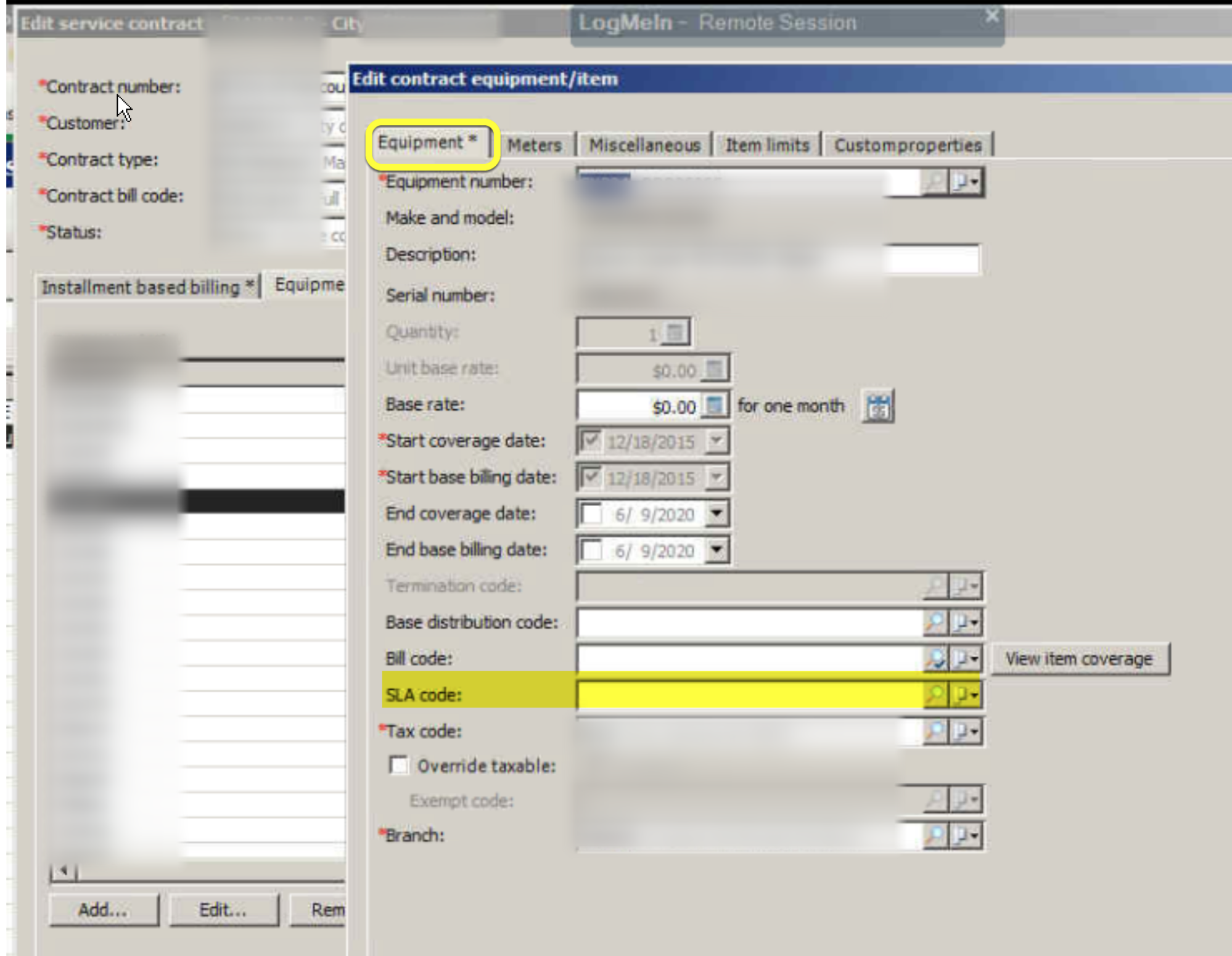This screenshot has height=956, width=1232.
Task: Click View item coverage button
Action: pyautogui.click(x=1079, y=659)
